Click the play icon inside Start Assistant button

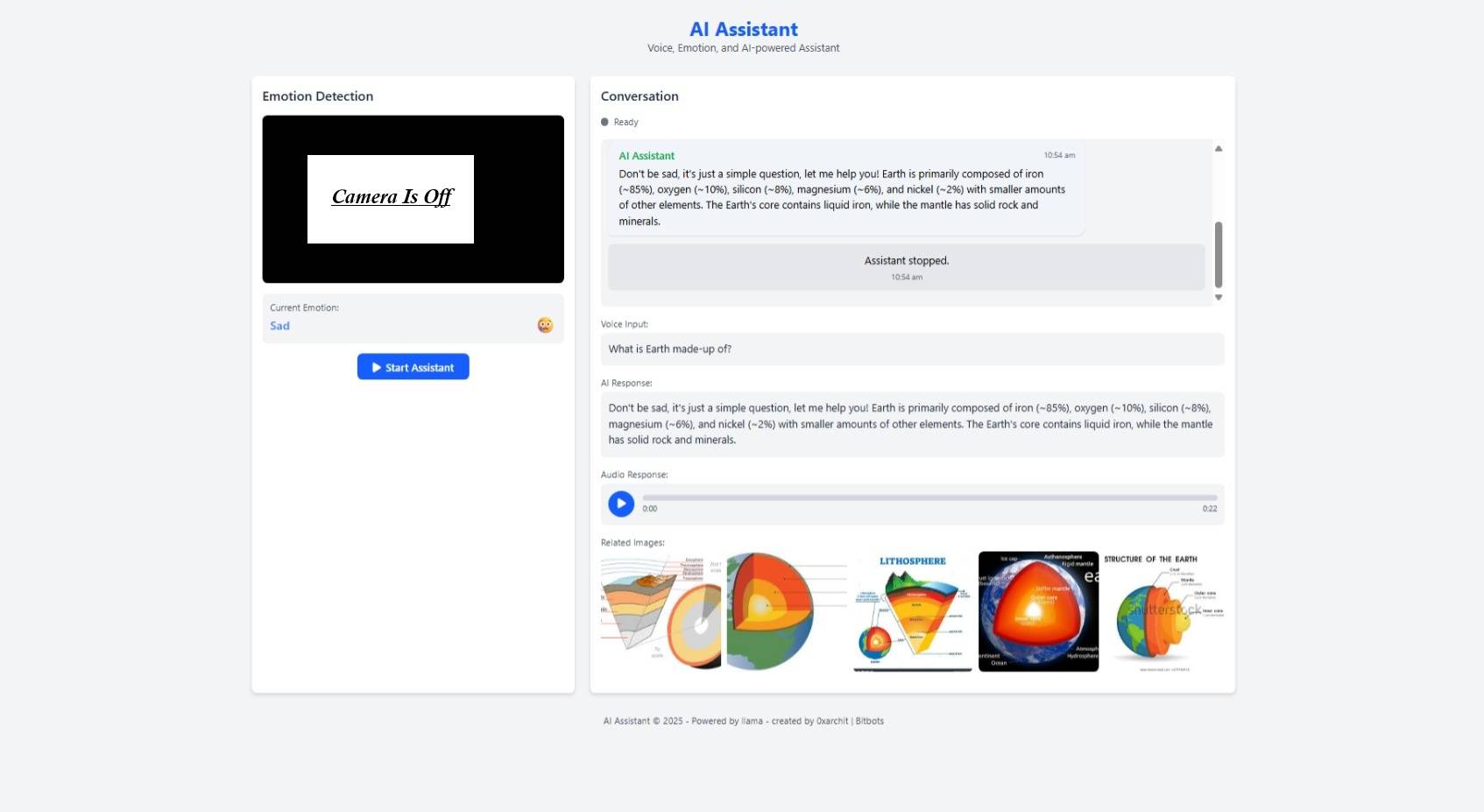tap(377, 367)
